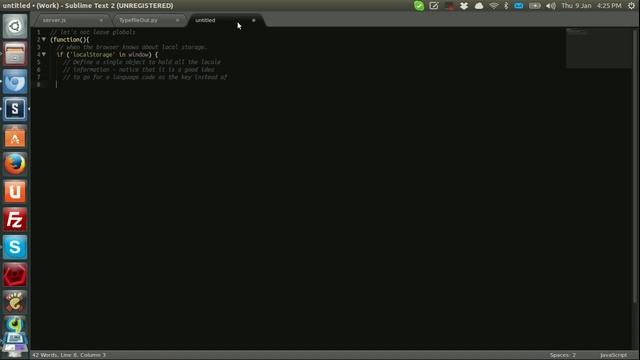Image resolution: width=640 pixels, height=360 pixels.
Task: Open the Ubuntu Dash home launcher
Action: pyautogui.click(x=15, y=26)
